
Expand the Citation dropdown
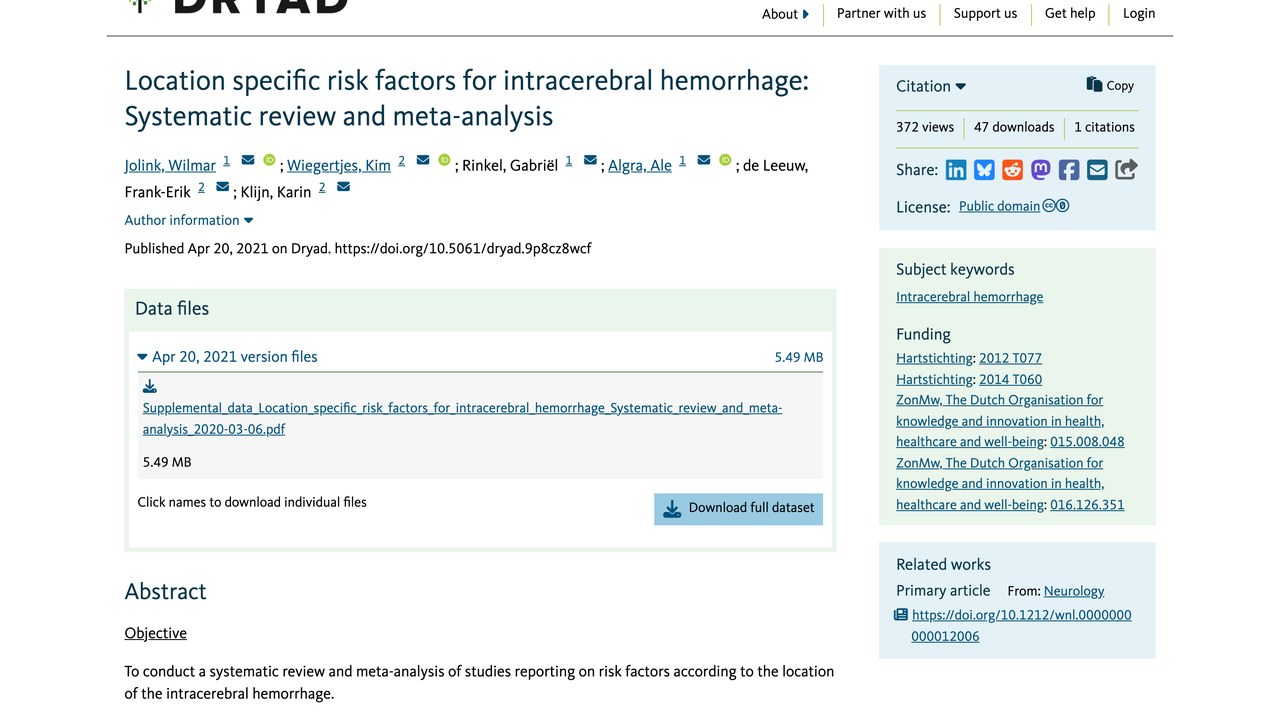(931, 87)
